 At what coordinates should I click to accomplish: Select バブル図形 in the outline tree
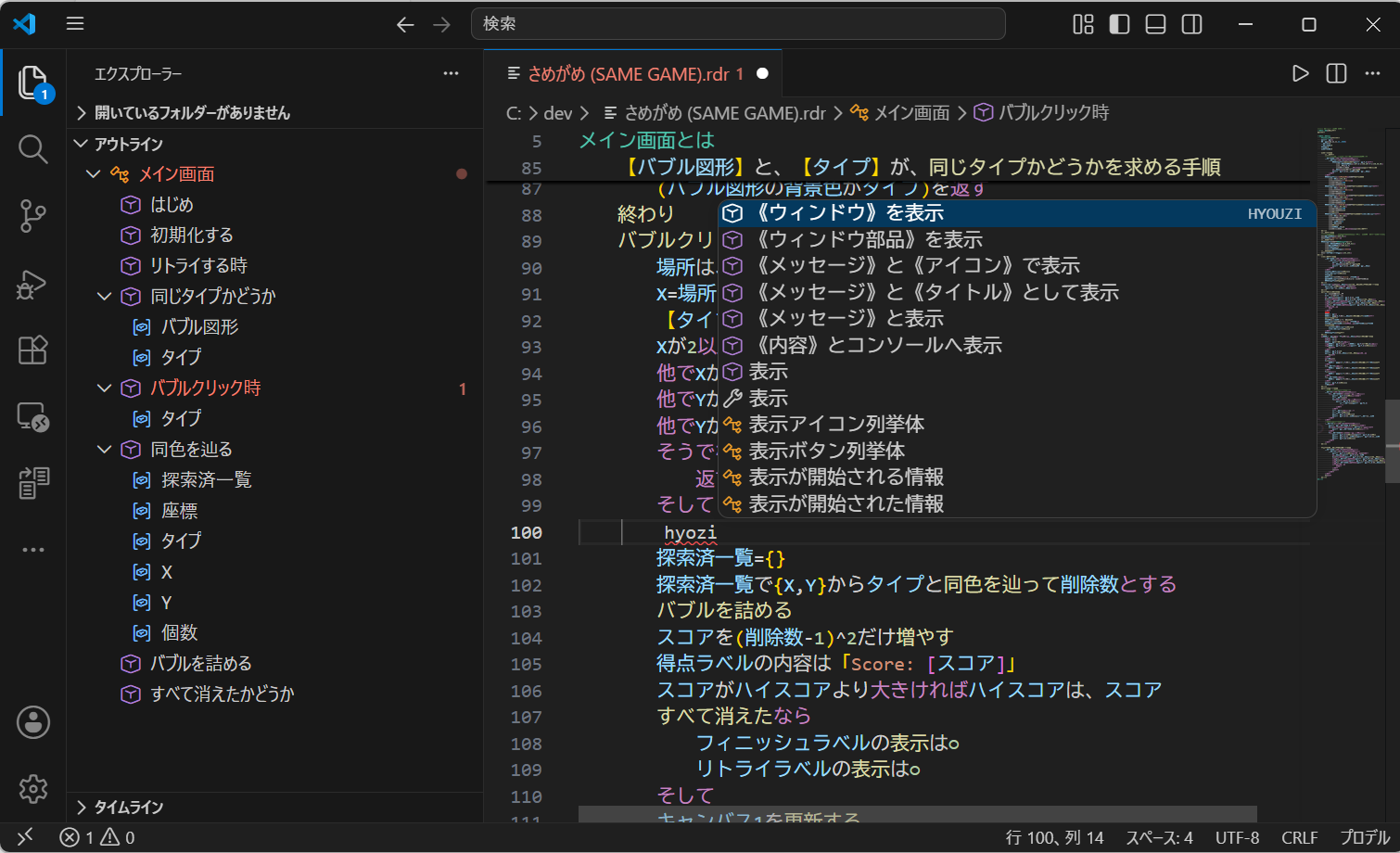click(x=276, y=327)
